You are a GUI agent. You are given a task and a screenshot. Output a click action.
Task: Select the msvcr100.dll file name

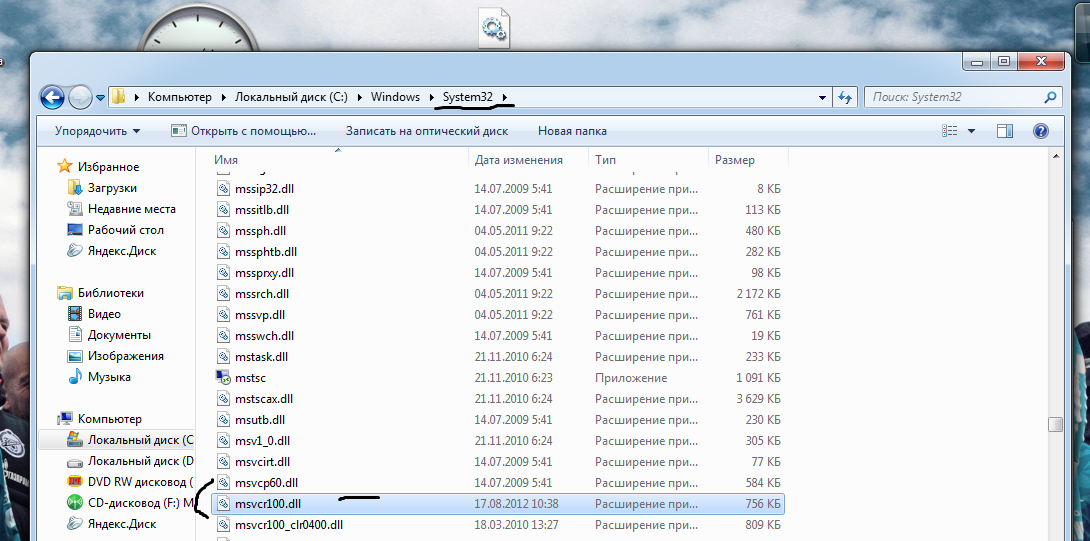[268, 503]
